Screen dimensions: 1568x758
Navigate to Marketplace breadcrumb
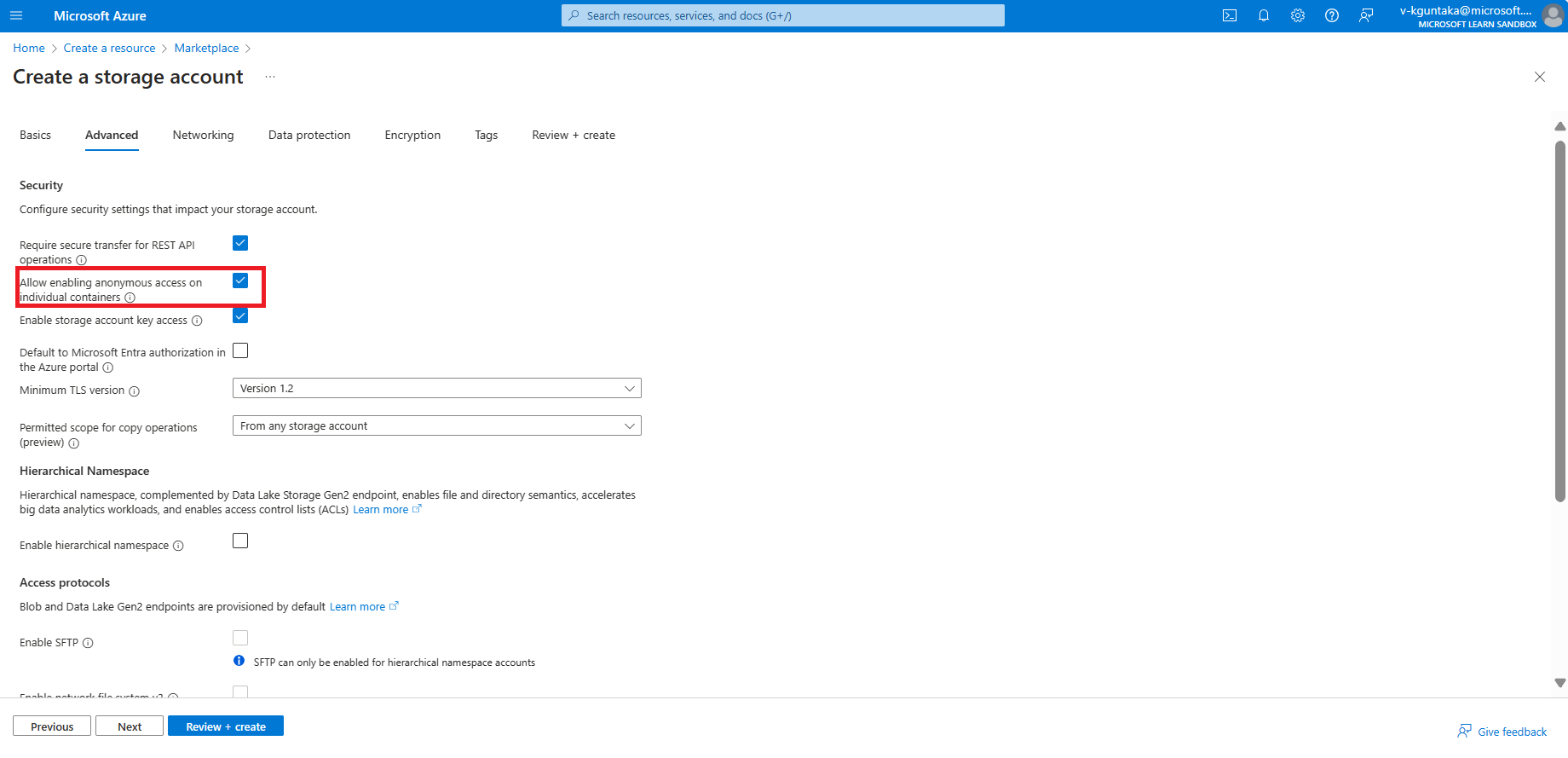pyautogui.click(x=206, y=49)
